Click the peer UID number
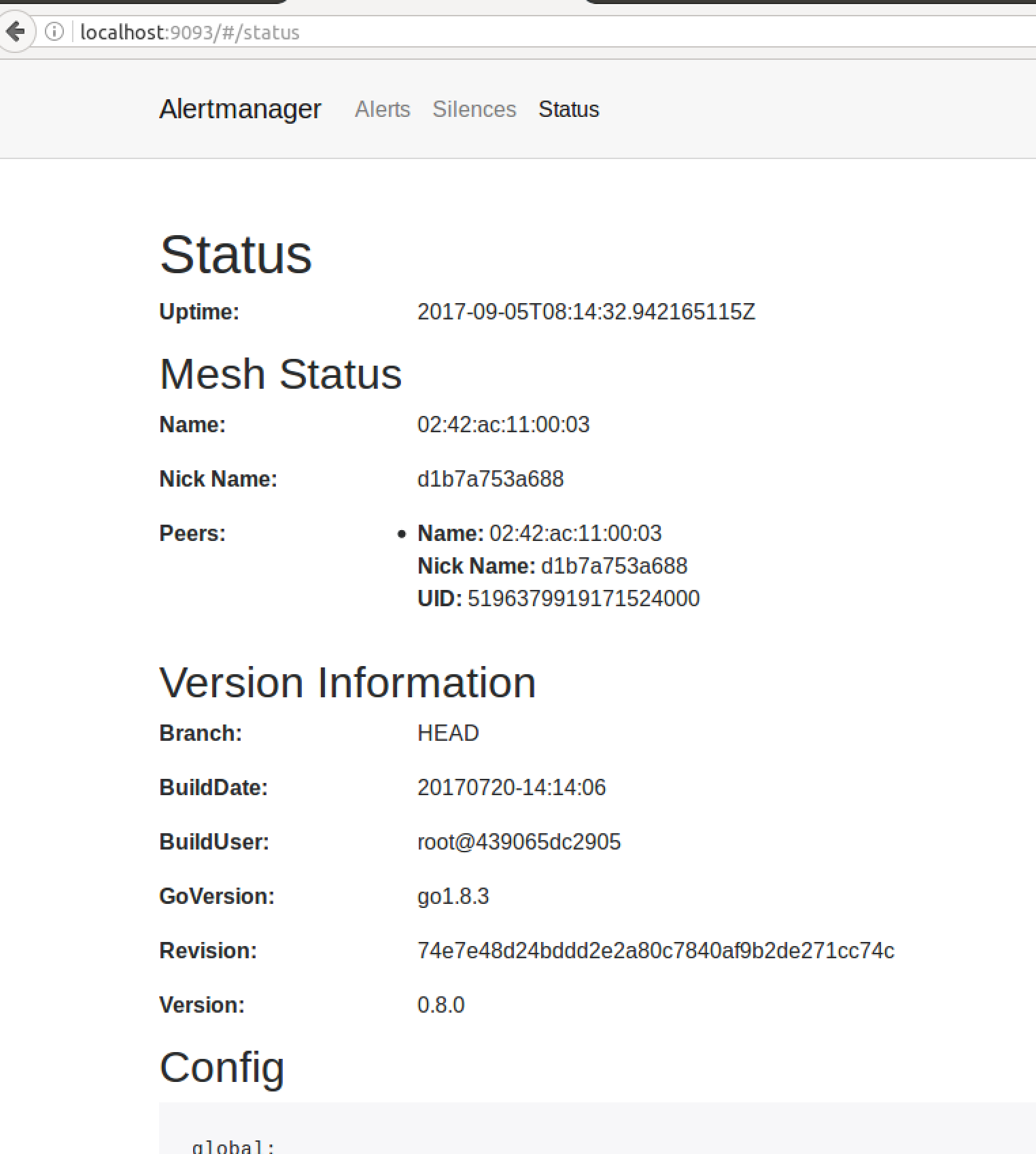 (x=583, y=598)
